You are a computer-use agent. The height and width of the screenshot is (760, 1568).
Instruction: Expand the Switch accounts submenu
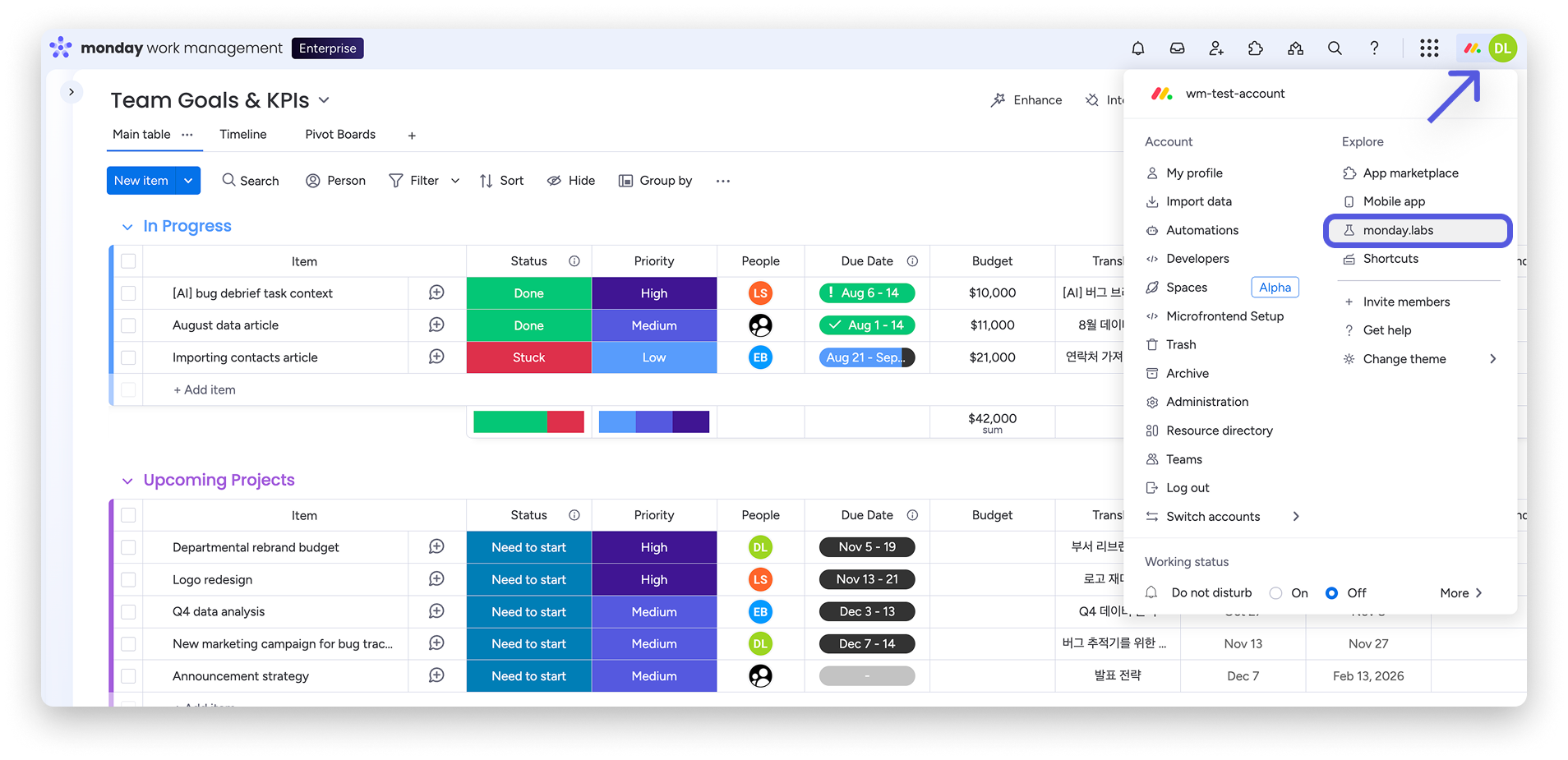[x=1296, y=516]
